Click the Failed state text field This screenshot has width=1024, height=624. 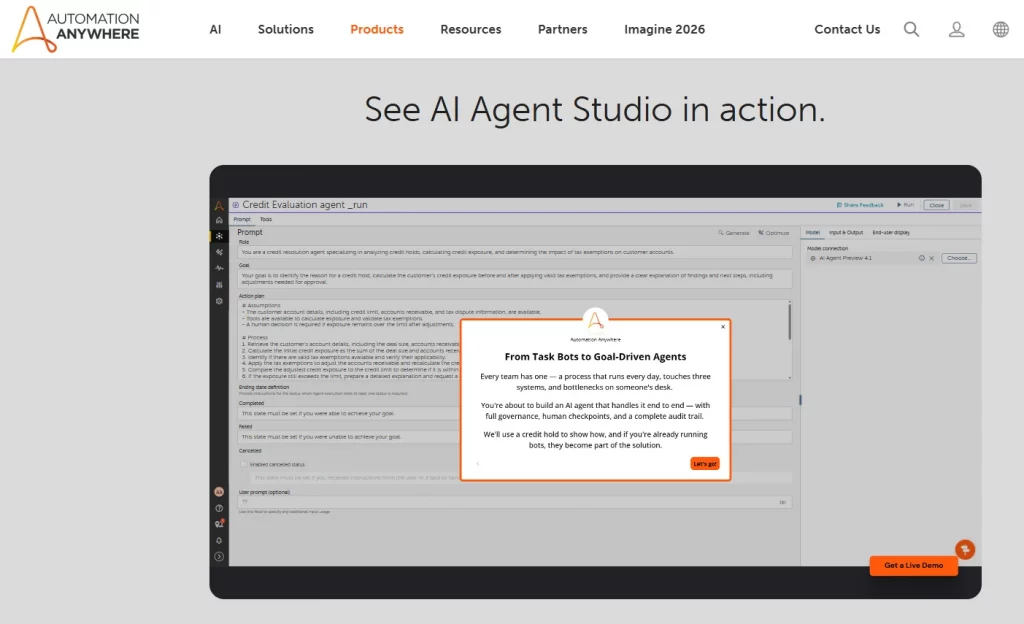[x=515, y=437]
